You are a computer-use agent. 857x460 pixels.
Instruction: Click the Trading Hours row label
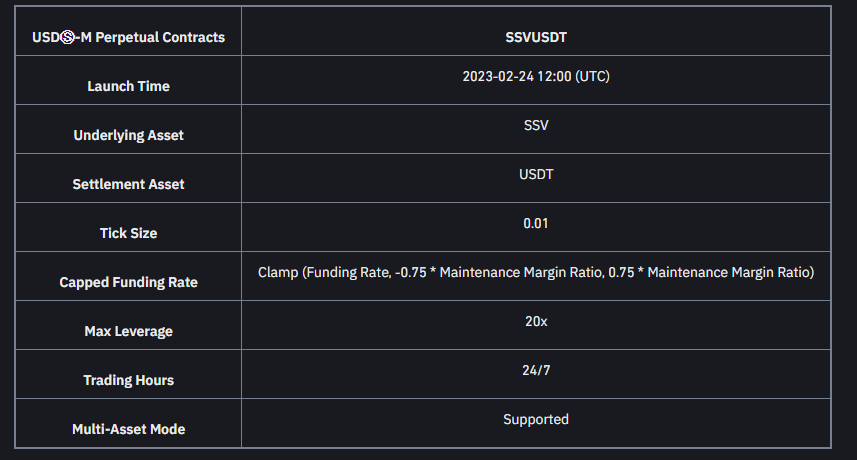[x=128, y=380]
